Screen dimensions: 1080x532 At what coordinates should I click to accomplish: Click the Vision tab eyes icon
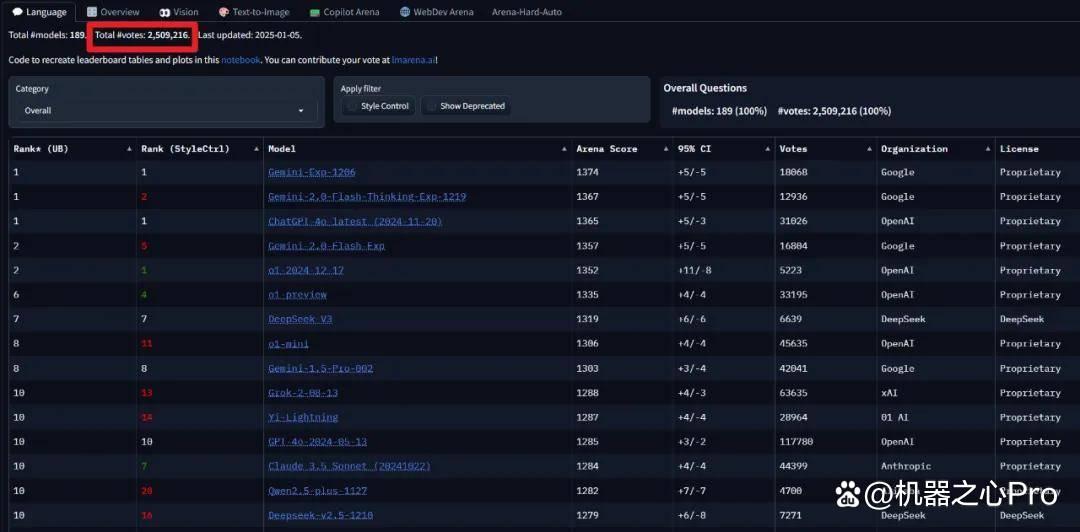click(x=165, y=12)
